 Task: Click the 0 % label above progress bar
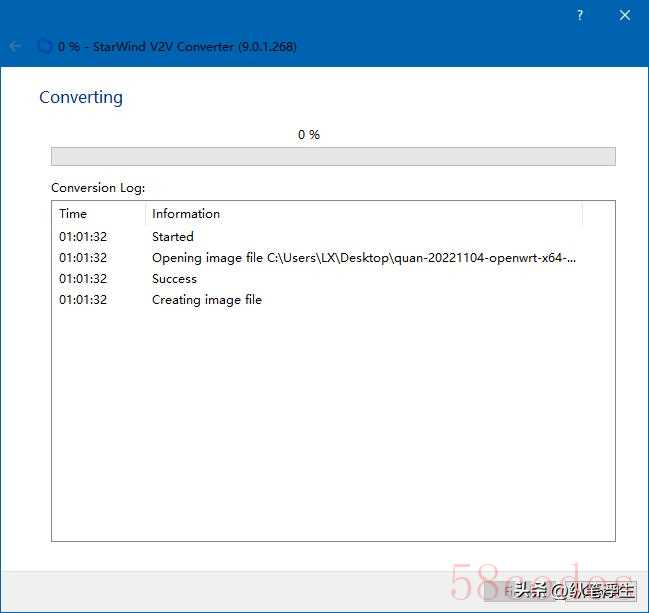point(309,134)
